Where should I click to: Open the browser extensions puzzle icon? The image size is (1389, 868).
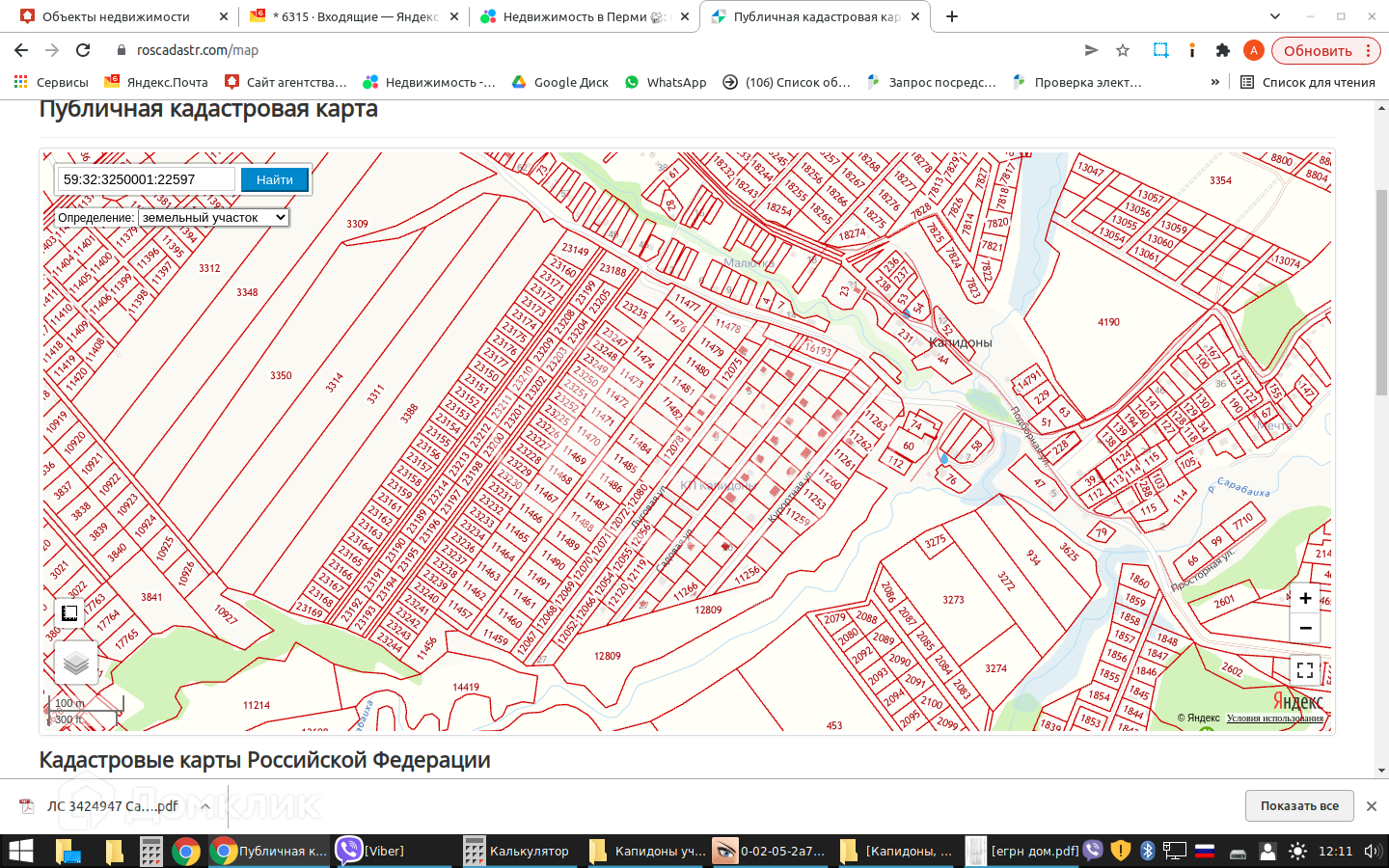[x=1223, y=50]
